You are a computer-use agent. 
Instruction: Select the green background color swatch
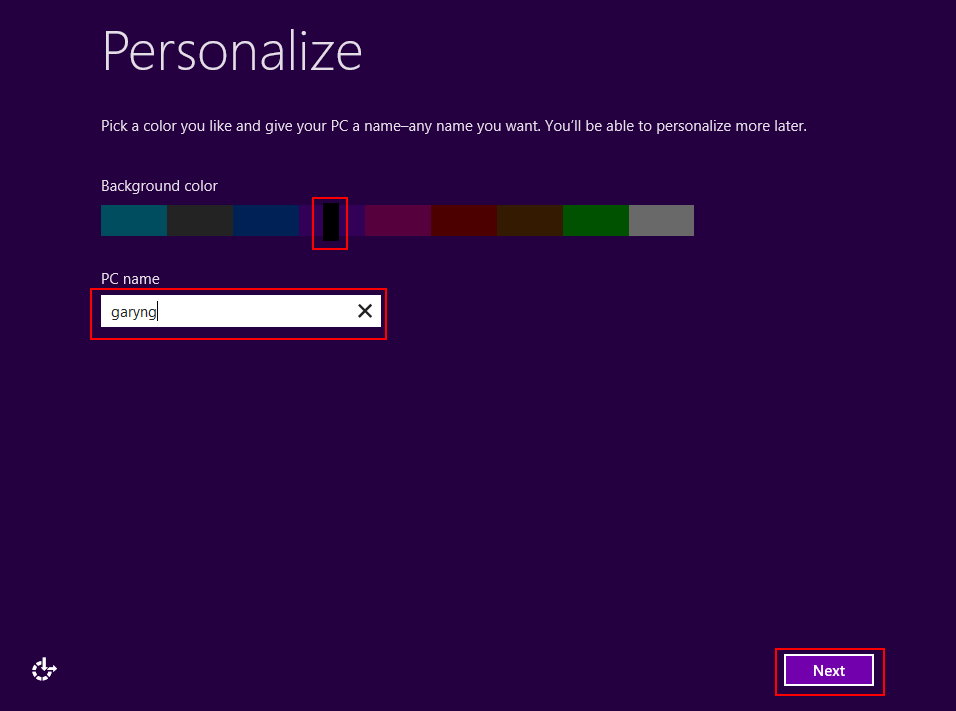596,220
